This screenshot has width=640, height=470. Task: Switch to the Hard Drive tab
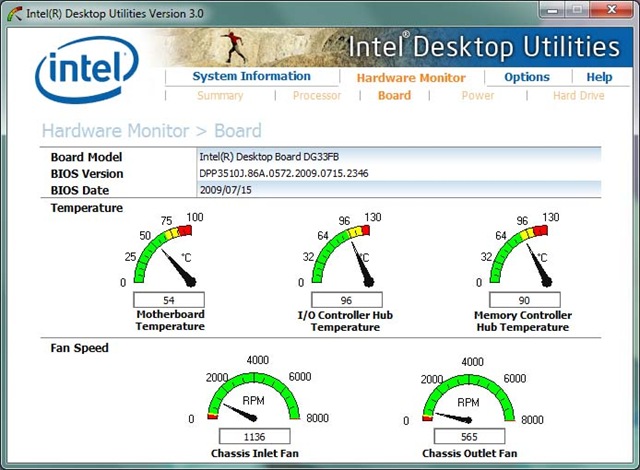pyautogui.click(x=578, y=96)
